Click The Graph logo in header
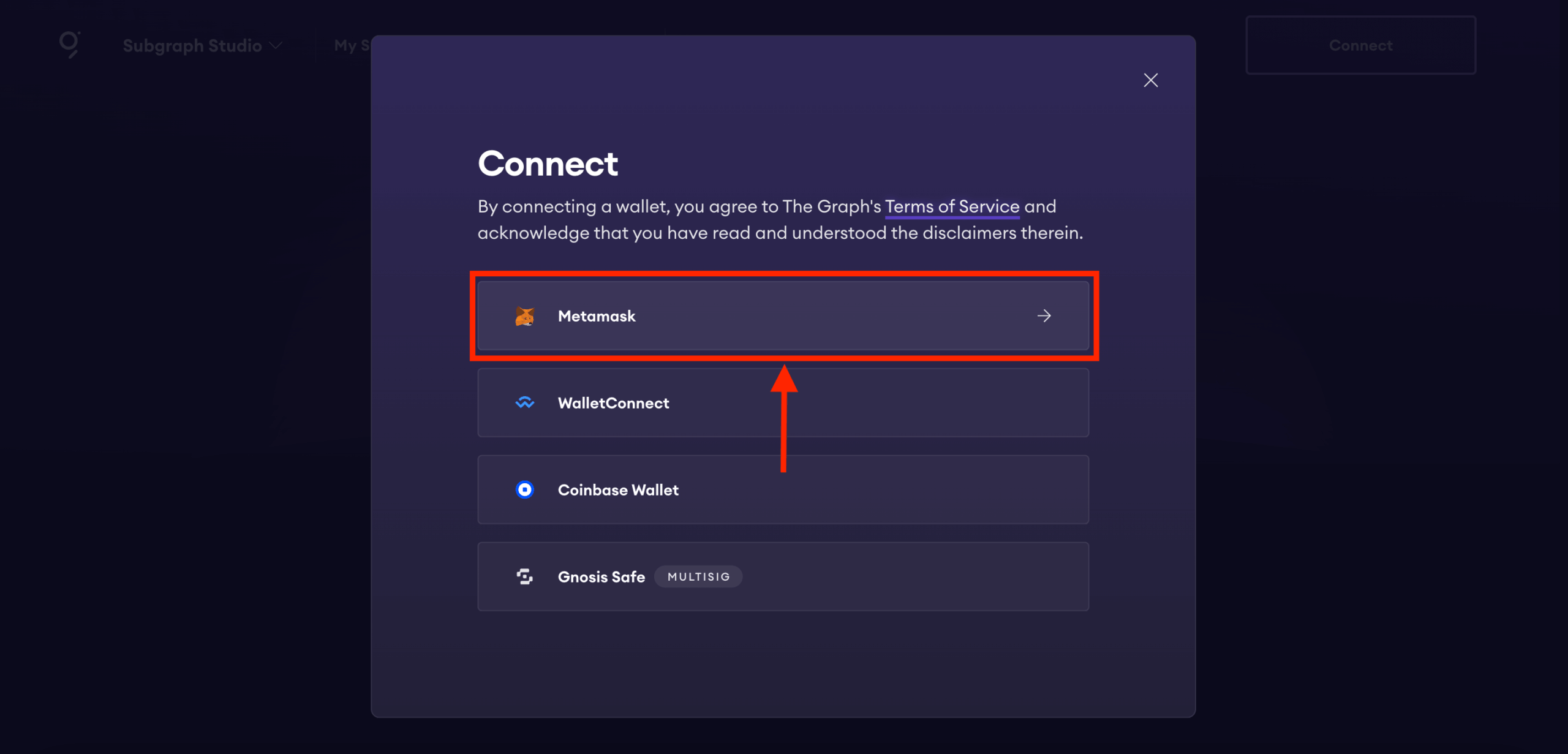The image size is (1568, 754). (x=69, y=45)
